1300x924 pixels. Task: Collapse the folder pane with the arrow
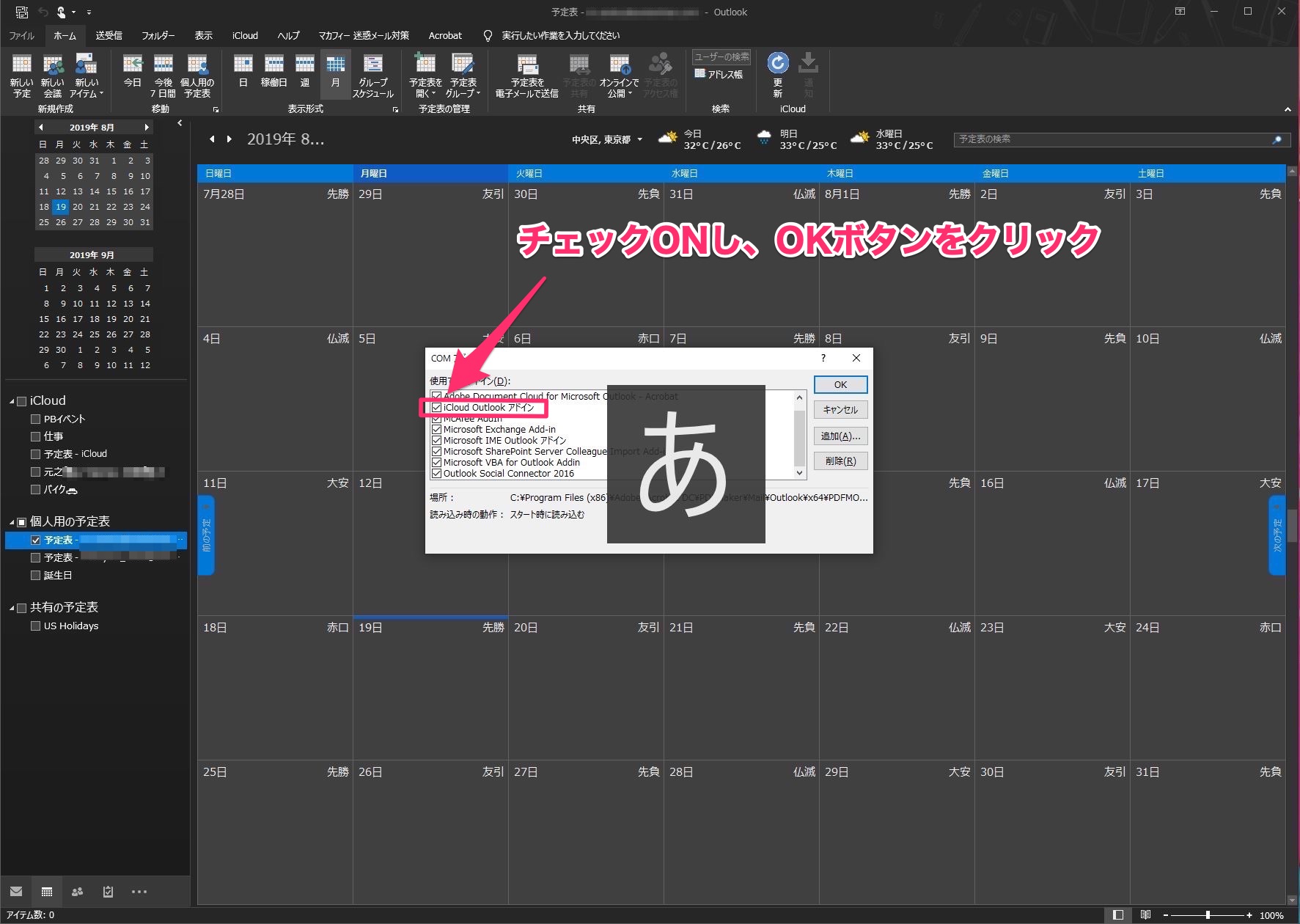click(180, 123)
